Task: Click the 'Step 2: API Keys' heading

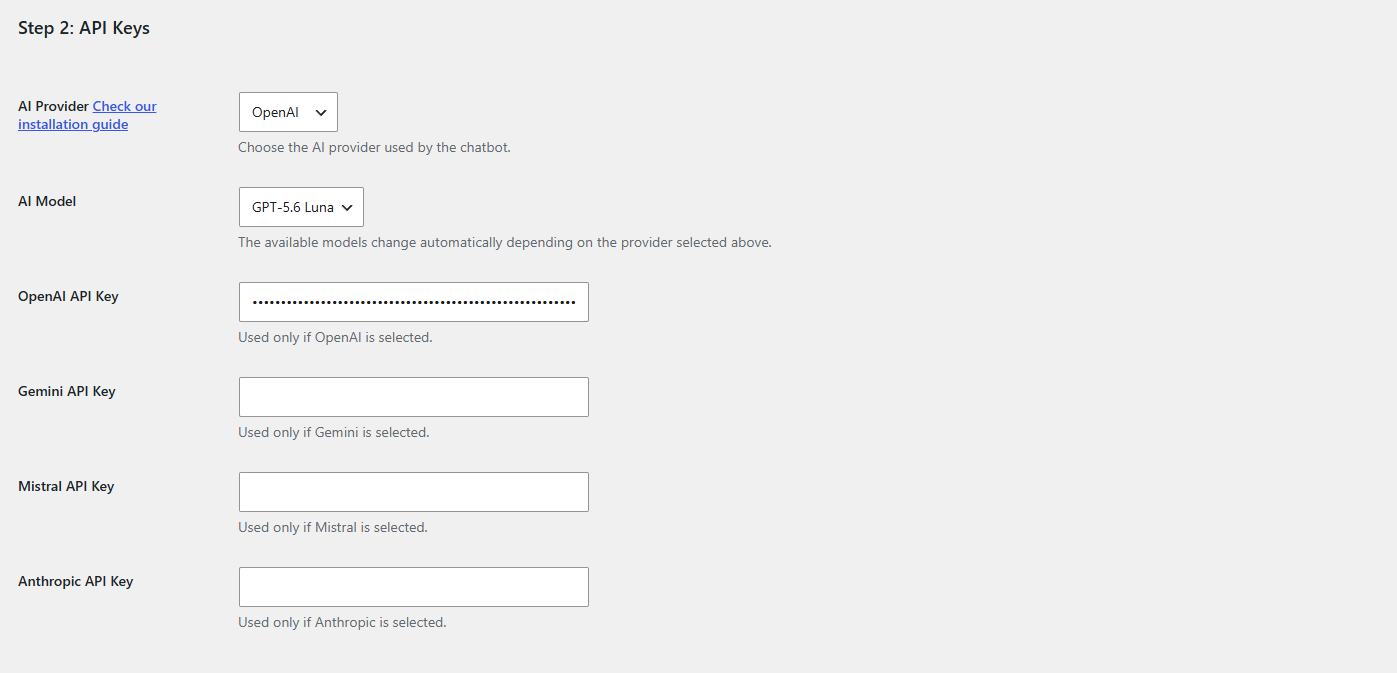Action: [x=84, y=28]
